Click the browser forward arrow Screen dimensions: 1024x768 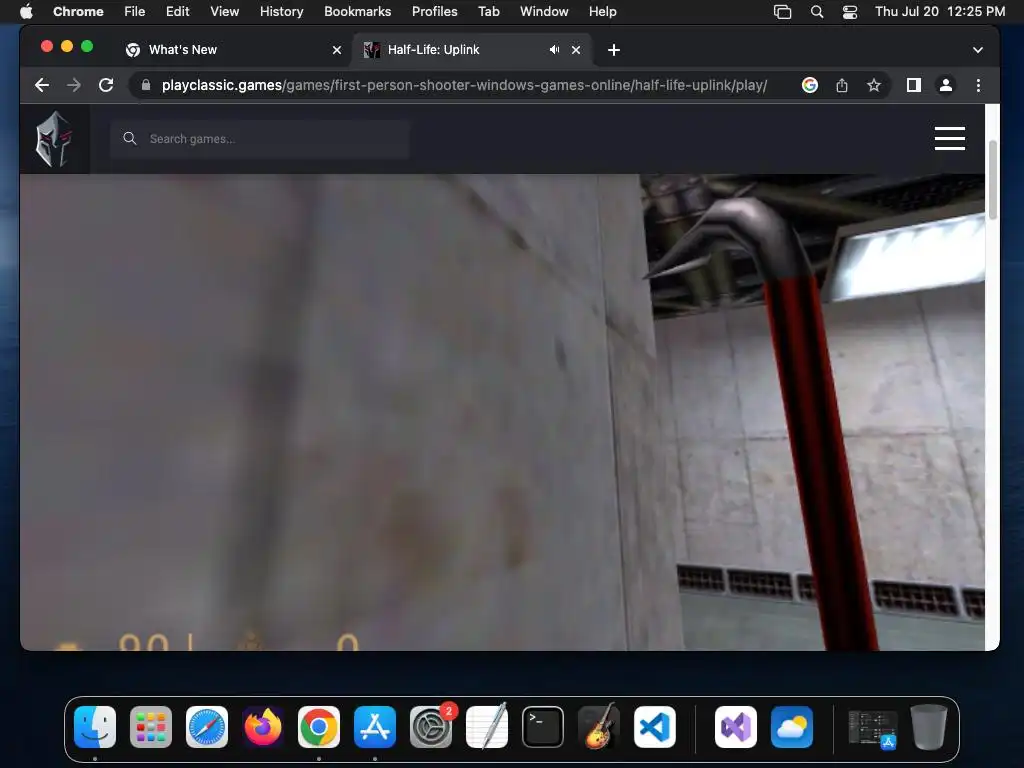tap(74, 85)
